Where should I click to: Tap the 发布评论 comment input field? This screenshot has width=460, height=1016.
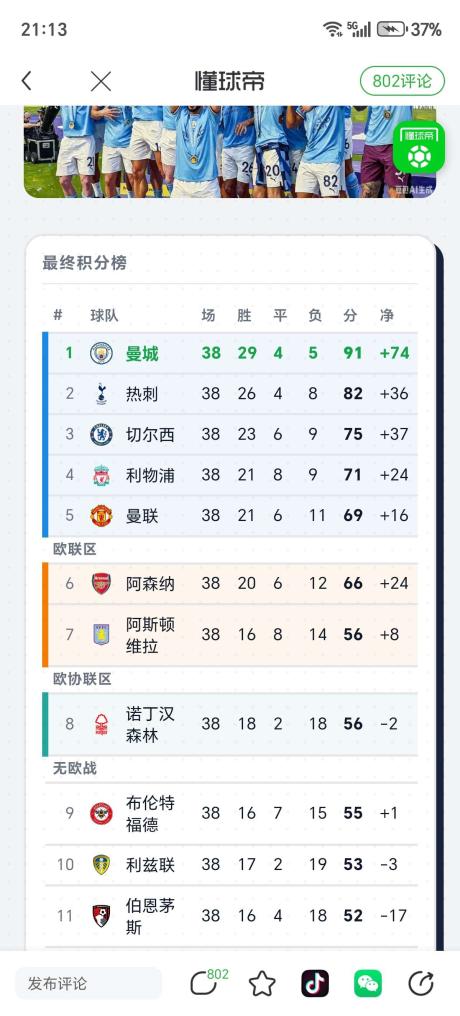point(89,984)
